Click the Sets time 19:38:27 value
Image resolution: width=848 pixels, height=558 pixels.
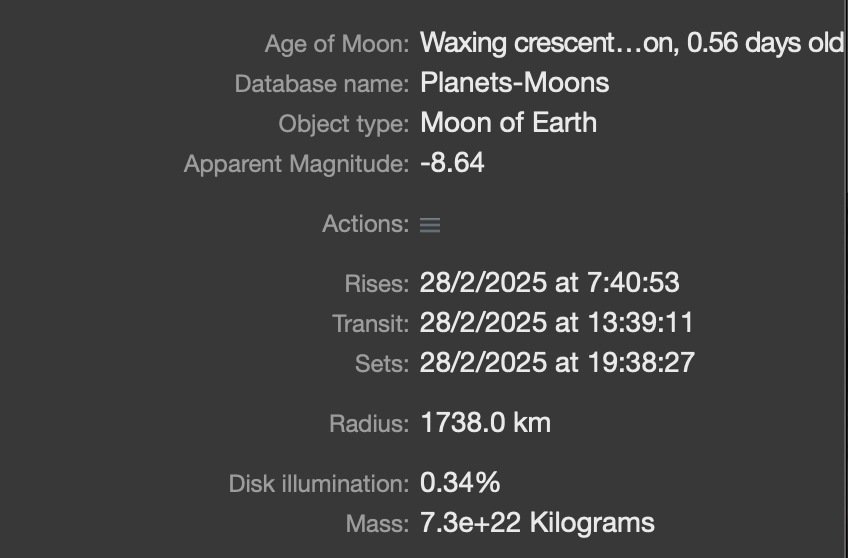coord(556,363)
